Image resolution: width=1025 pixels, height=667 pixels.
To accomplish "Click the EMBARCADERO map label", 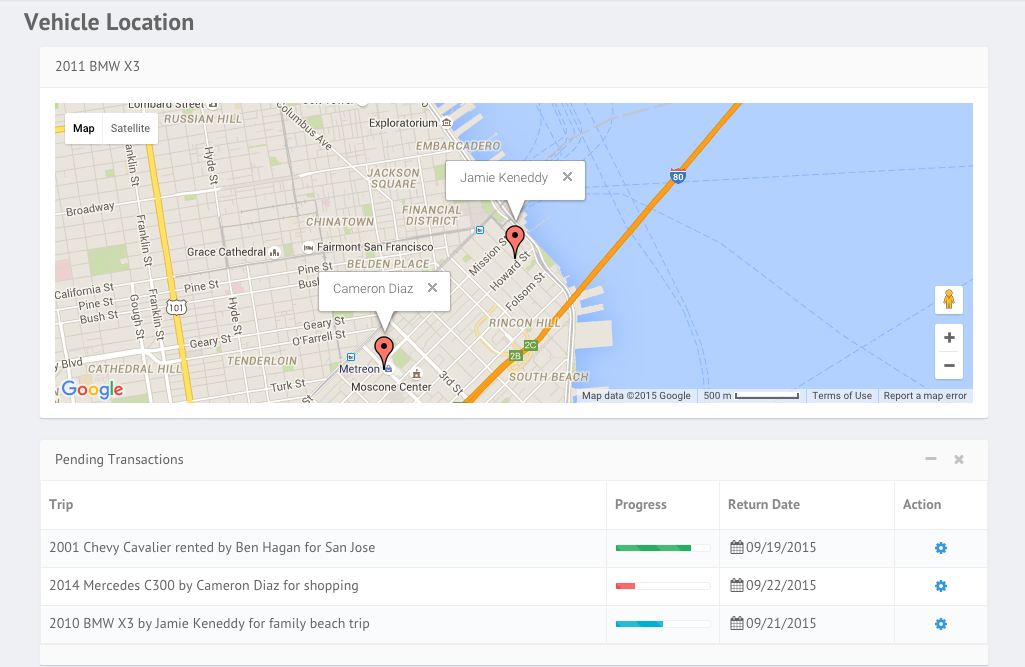I will point(458,145).
